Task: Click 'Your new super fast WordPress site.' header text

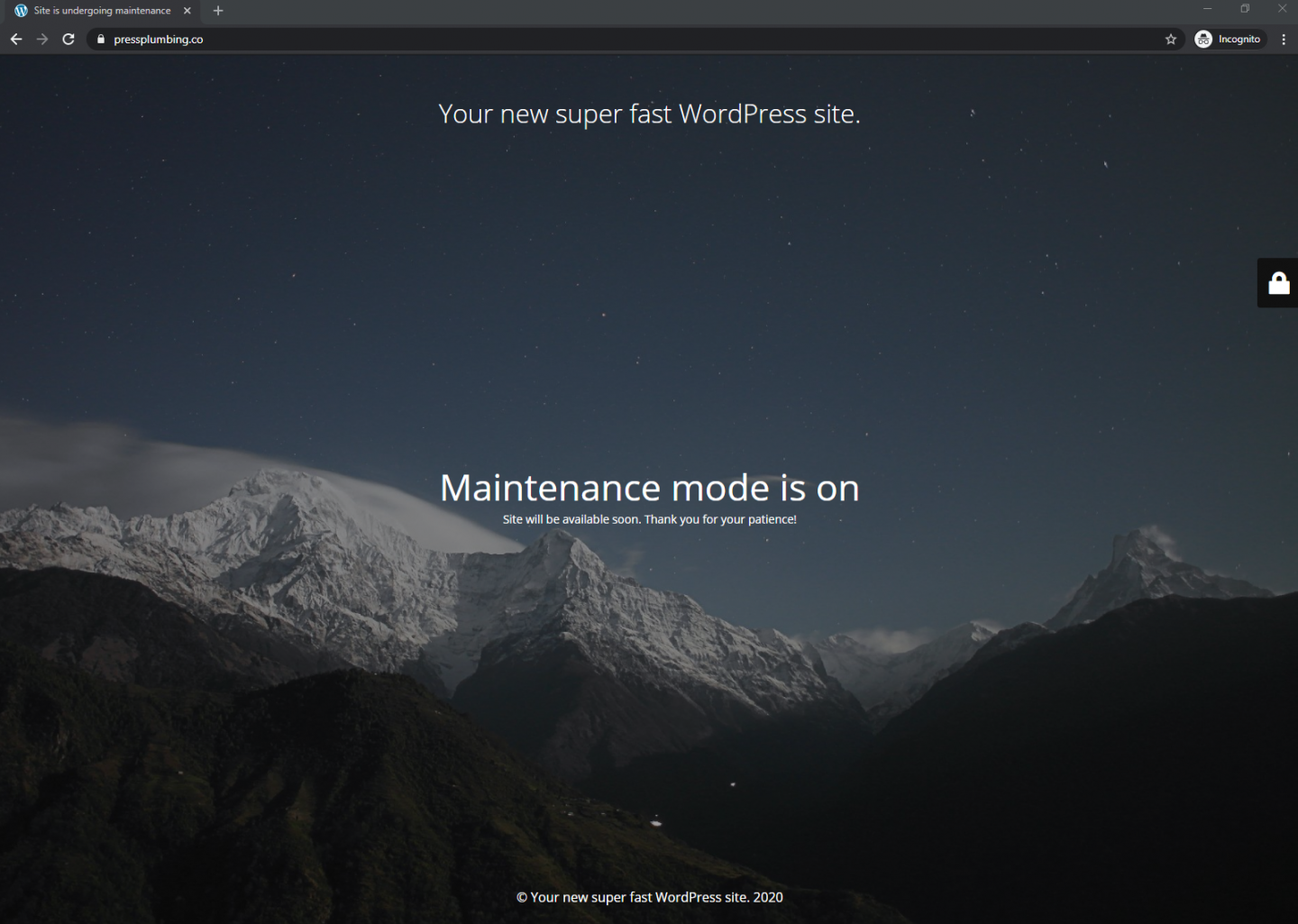Action: pyautogui.click(x=649, y=114)
